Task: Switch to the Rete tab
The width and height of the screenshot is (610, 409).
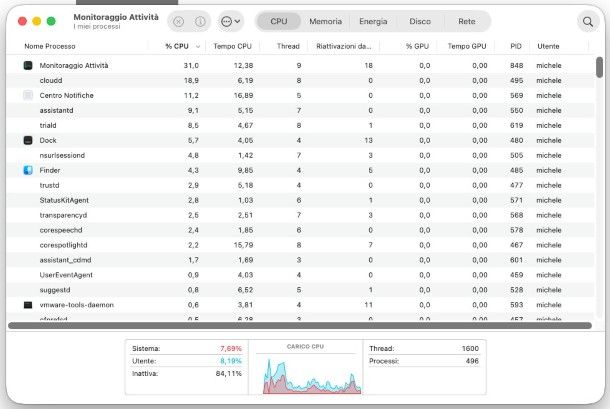Action: click(466, 21)
